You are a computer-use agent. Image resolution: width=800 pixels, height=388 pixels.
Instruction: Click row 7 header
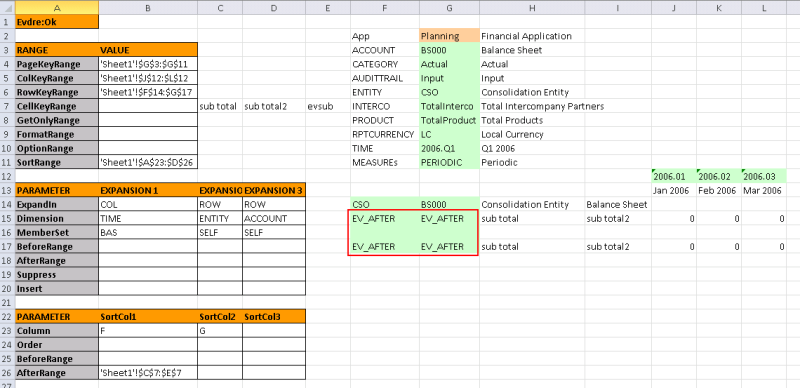click(x=7, y=106)
